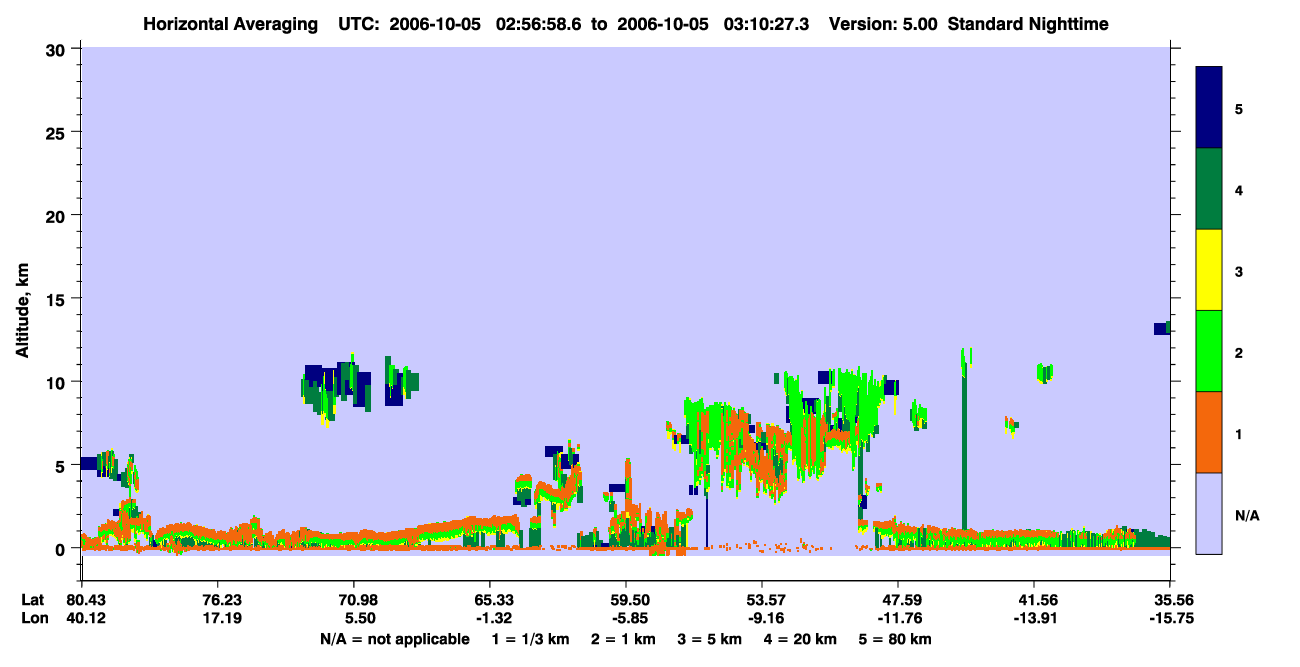Click the lavender N/A colorbar segment

(1209, 513)
